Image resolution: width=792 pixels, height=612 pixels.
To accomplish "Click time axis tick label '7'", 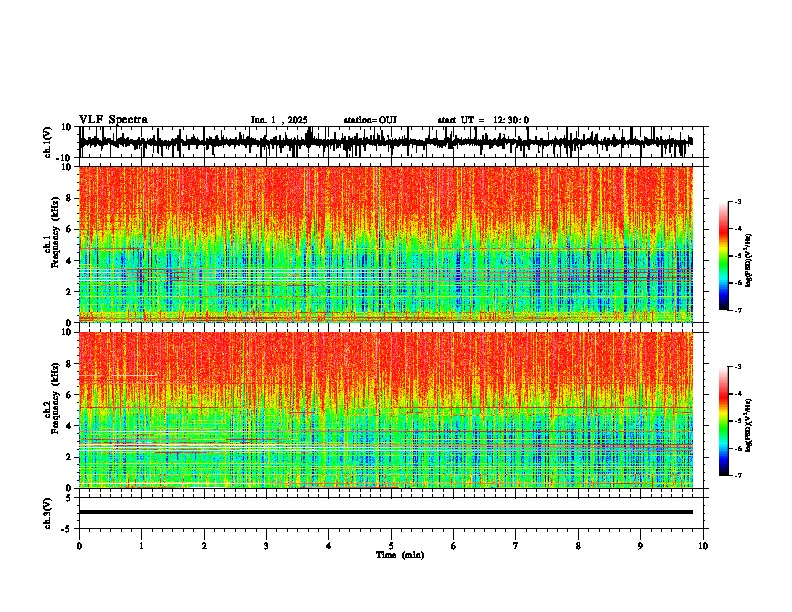I will pos(516,546).
